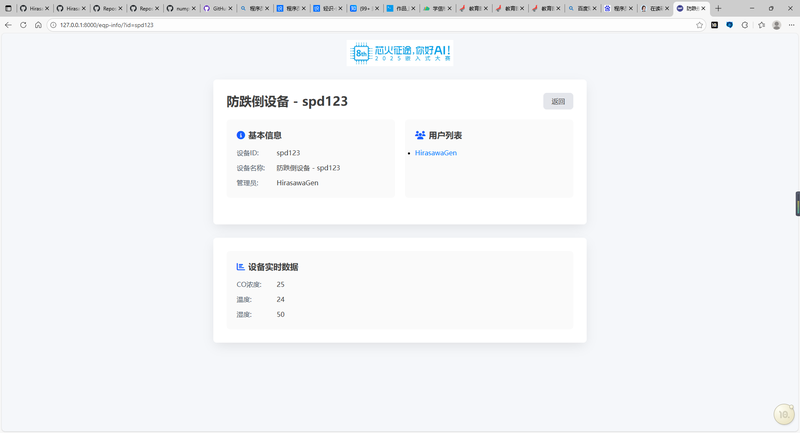Screen dimensions: 800x433
Task: Go back using the browser back arrow
Action: (x=9, y=24)
